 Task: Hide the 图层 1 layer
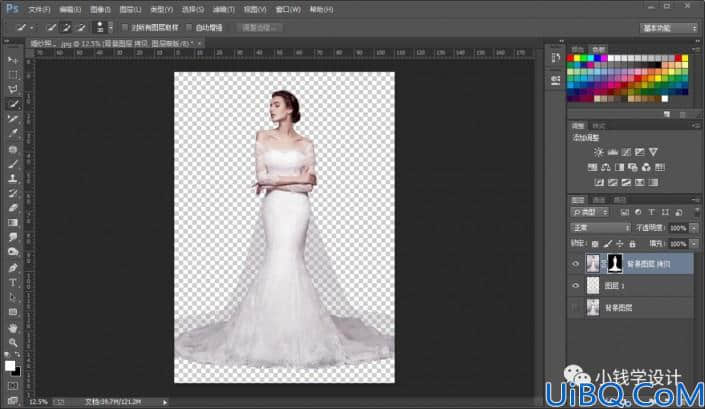coord(576,286)
